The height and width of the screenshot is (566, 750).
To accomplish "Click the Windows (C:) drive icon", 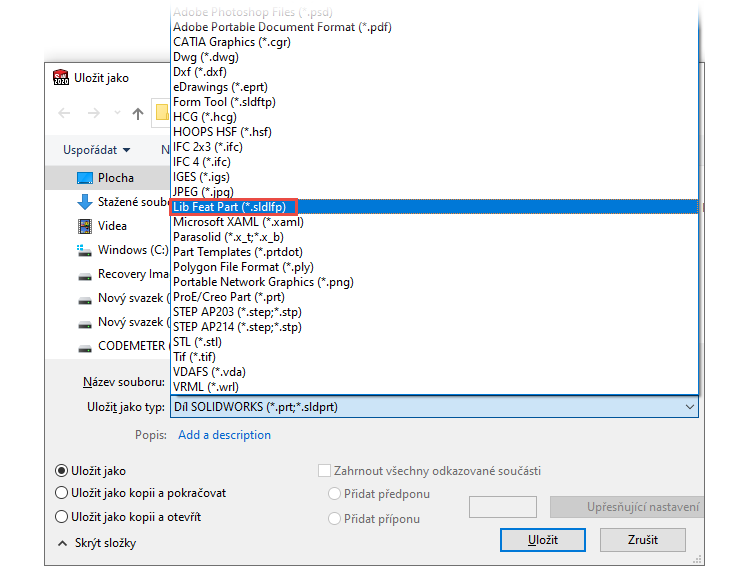I will (85, 250).
